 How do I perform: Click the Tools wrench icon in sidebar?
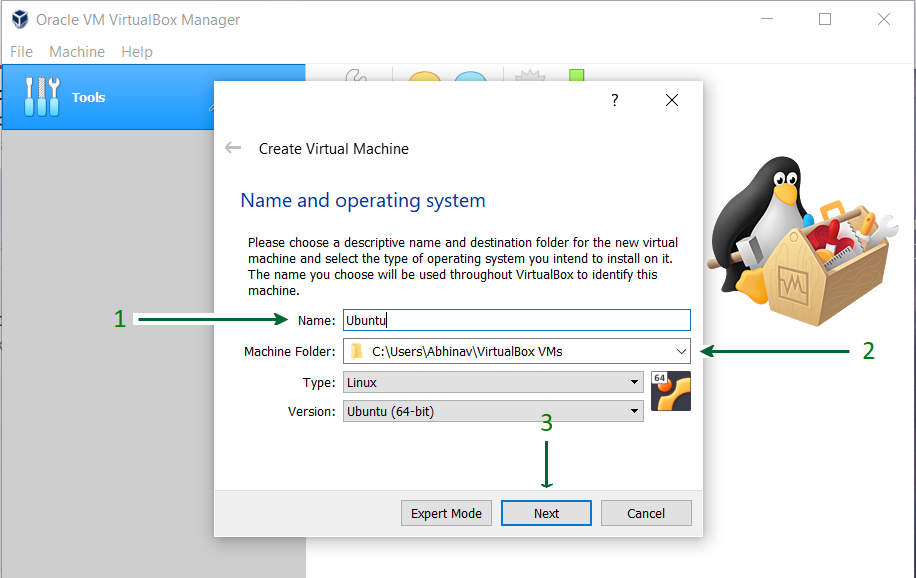(x=41, y=96)
